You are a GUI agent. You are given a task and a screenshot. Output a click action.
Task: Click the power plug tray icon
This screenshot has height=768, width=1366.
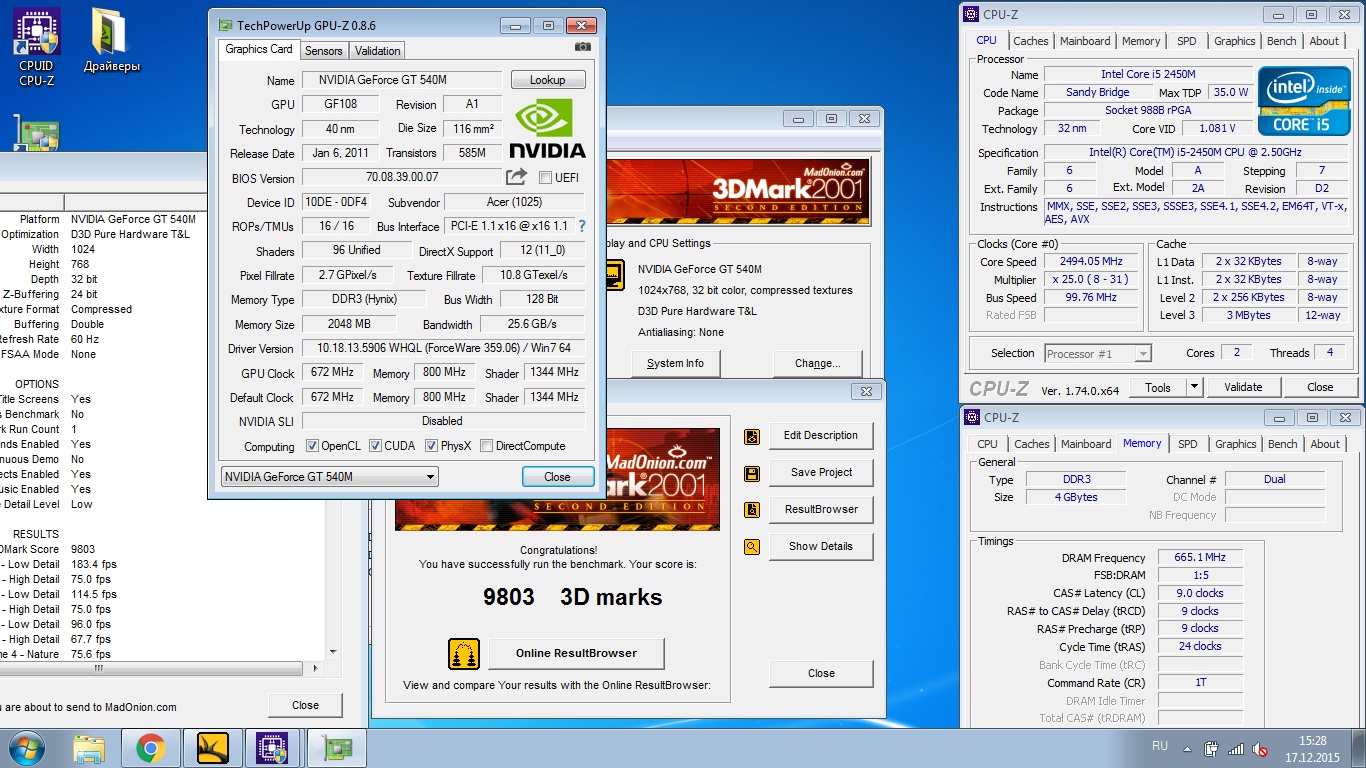(1212, 748)
